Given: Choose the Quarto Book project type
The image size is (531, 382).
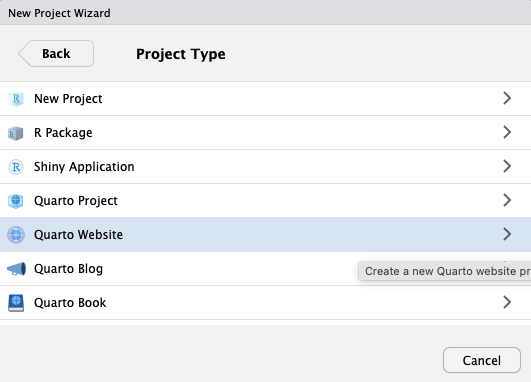Looking at the screenshot, I should click(266, 302).
